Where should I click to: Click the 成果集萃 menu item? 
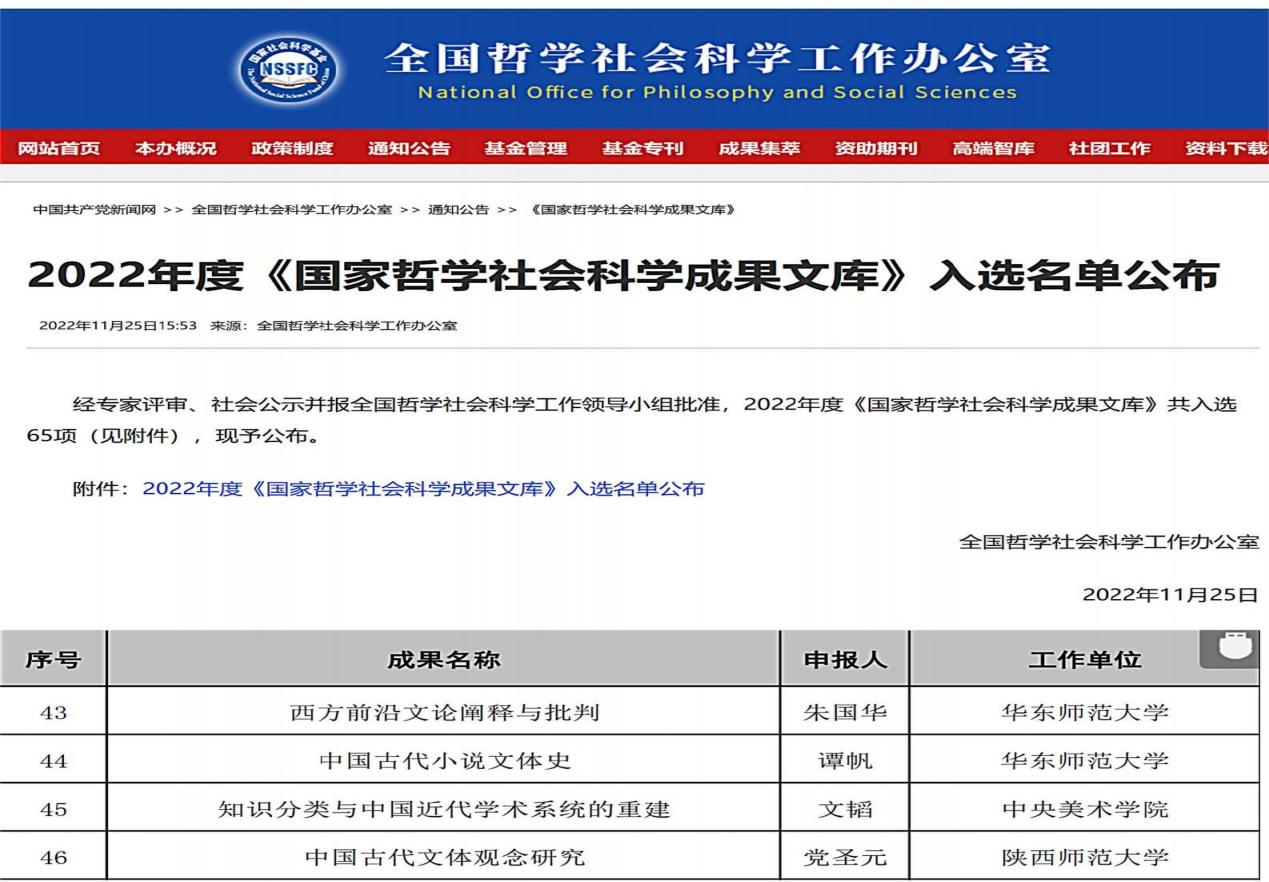coord(759,148)
